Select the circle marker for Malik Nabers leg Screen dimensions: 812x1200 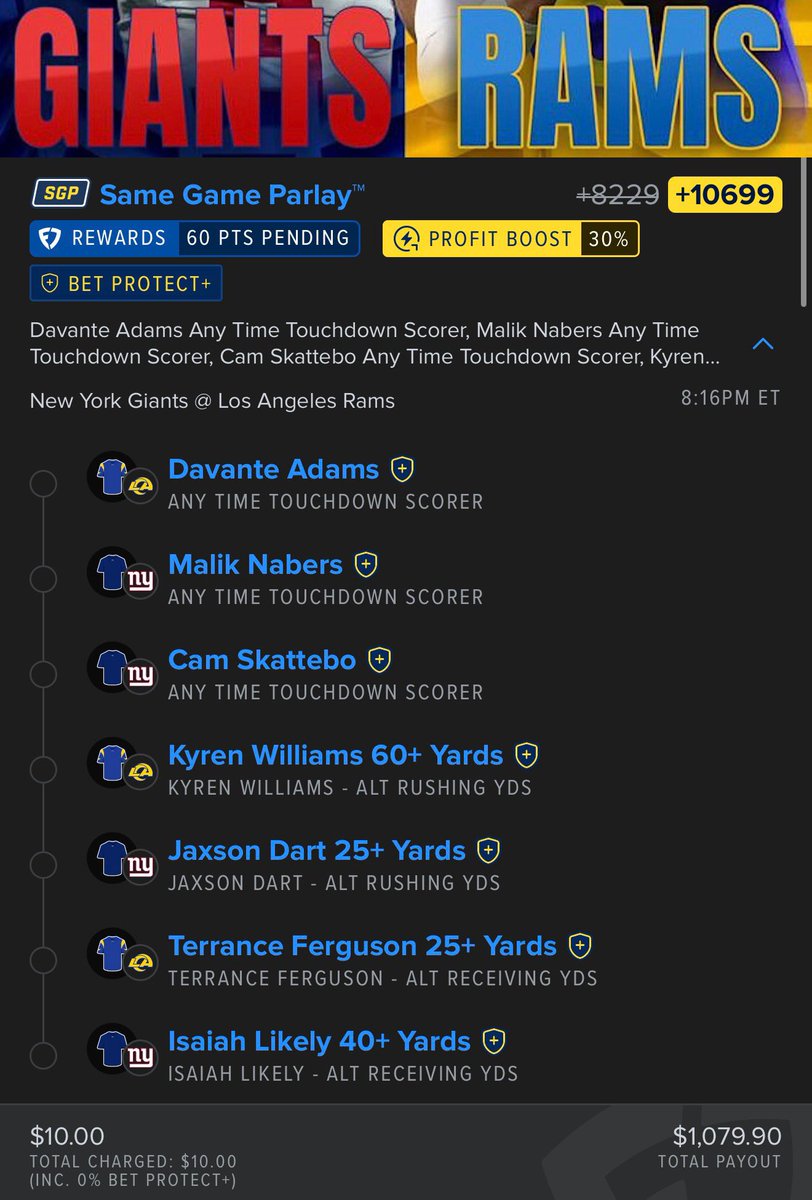43,579
